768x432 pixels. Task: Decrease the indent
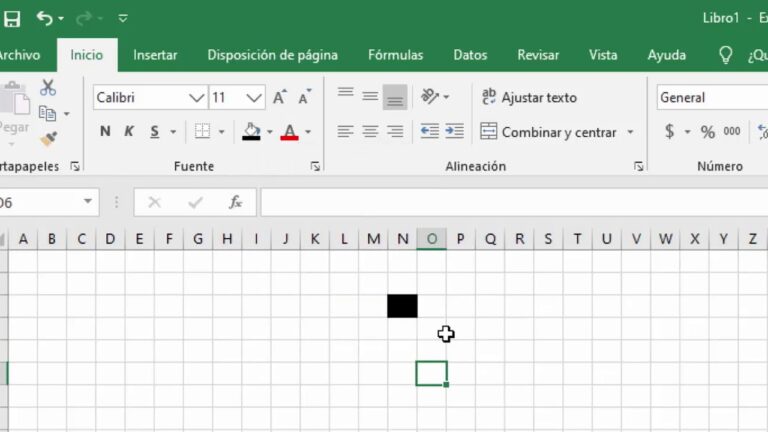pyautogui.click(x=430, y=131)
